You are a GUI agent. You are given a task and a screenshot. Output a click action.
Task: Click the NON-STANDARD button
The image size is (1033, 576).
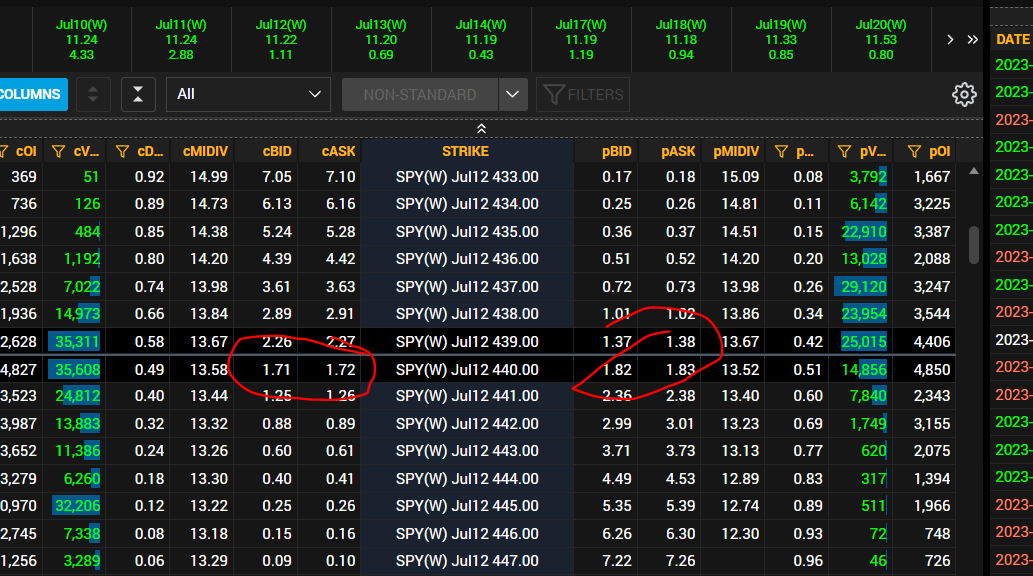(420, 94)
